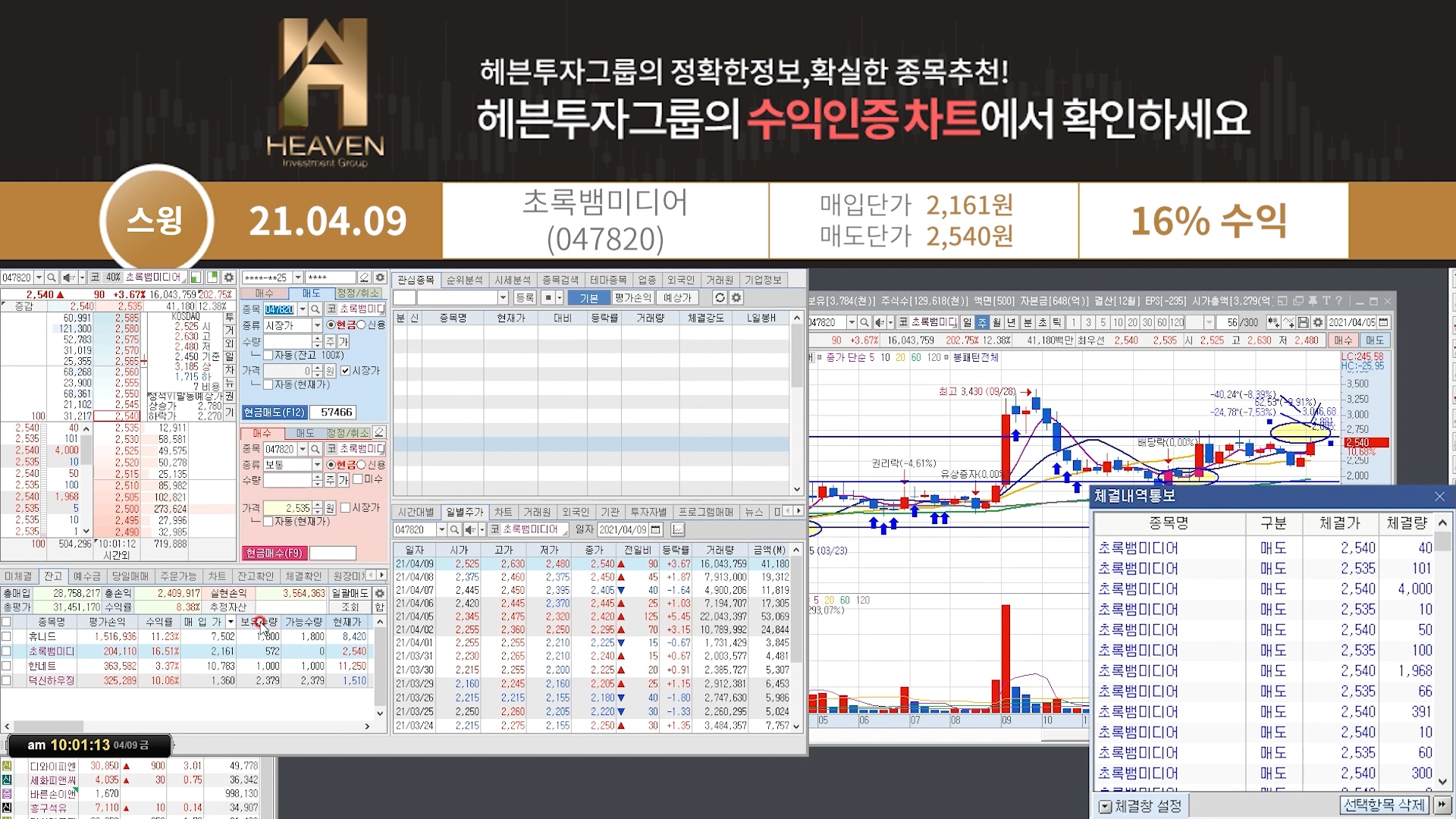1456x819 pixels.
Task: Click 현금매수(F9) button
Action: (275, 553)
